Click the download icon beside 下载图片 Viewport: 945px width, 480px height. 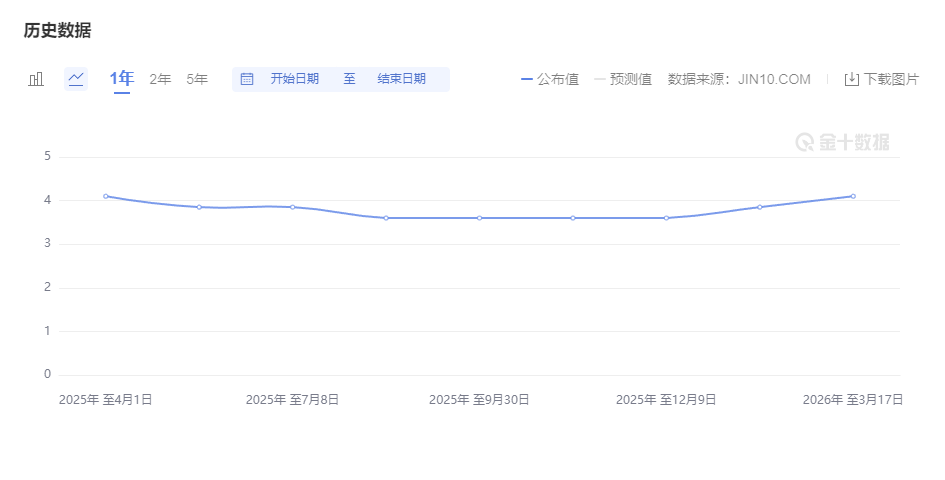coord(852,79)
